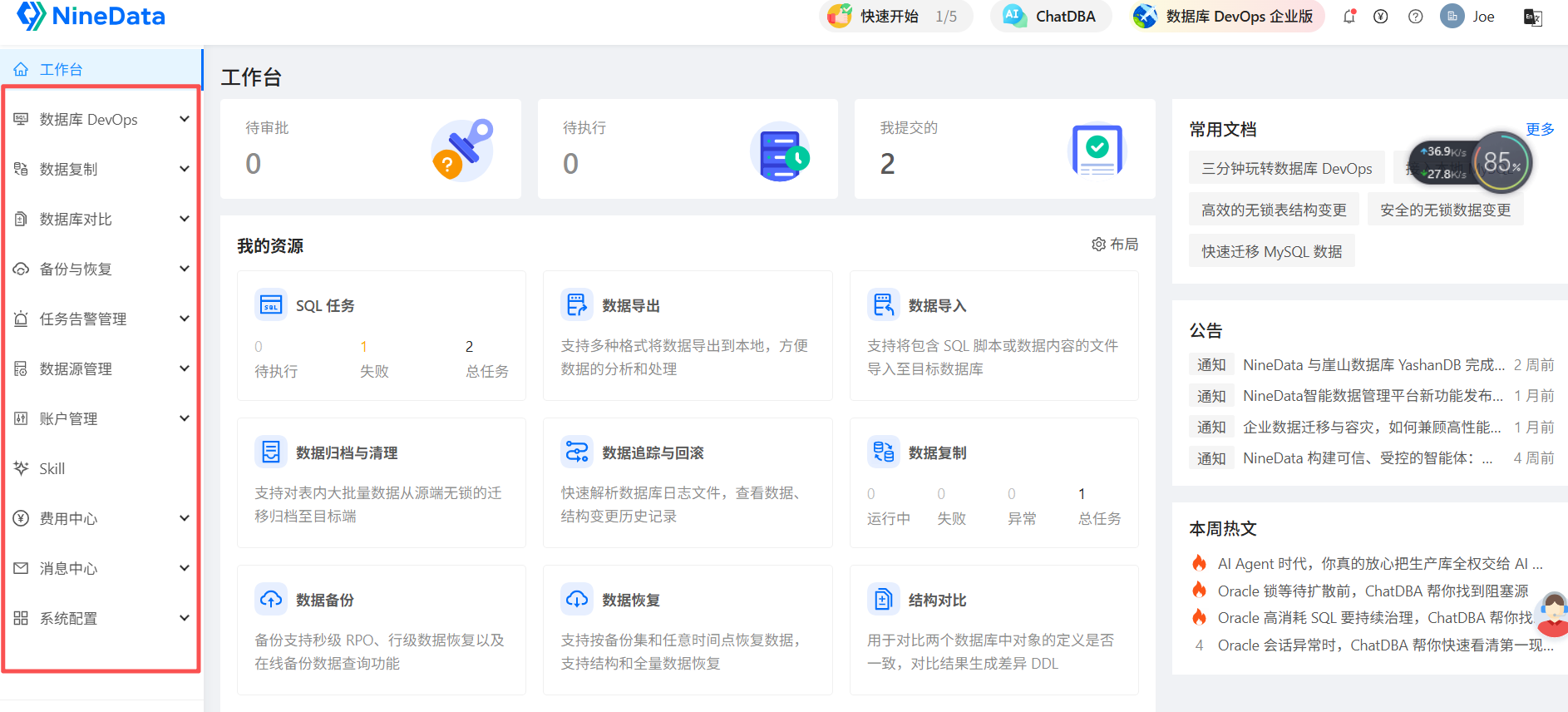The width and height of the screenshot is (1568, 712).
Task: Select 工作台 in the sidebar
Action: click(x=101, y=69)
